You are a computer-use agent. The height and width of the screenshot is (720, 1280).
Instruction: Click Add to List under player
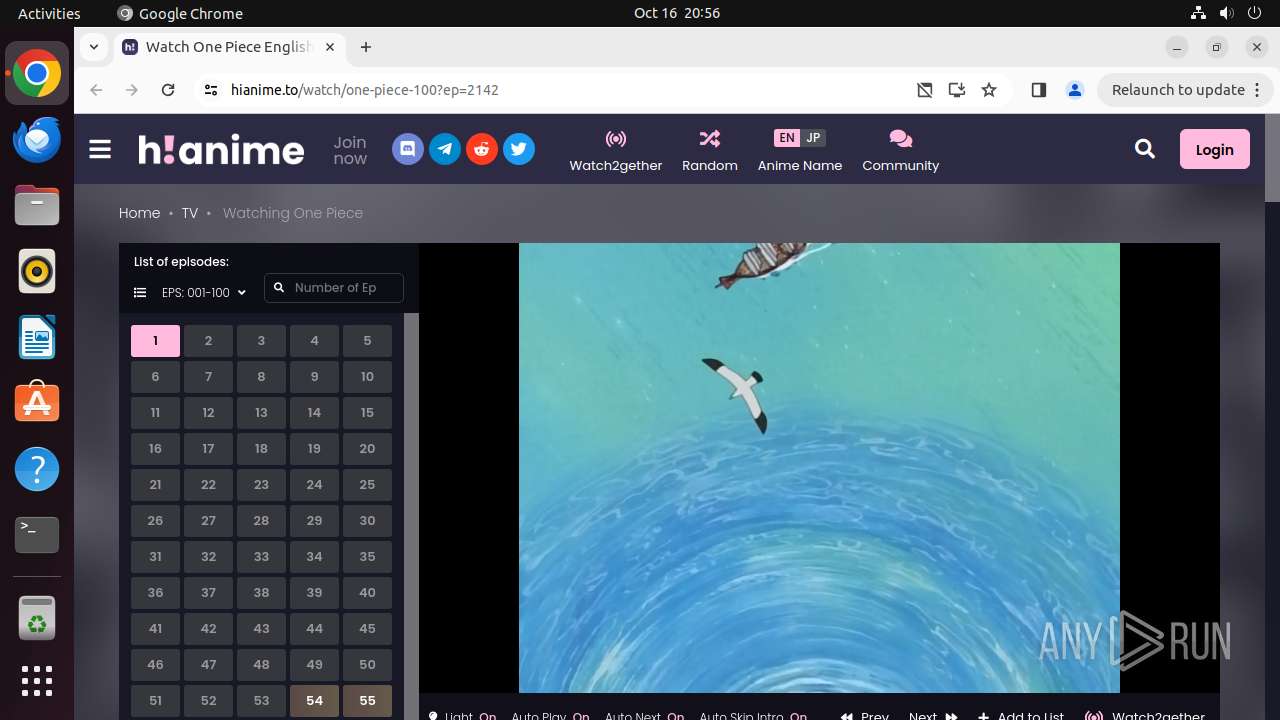[1021, 715]
